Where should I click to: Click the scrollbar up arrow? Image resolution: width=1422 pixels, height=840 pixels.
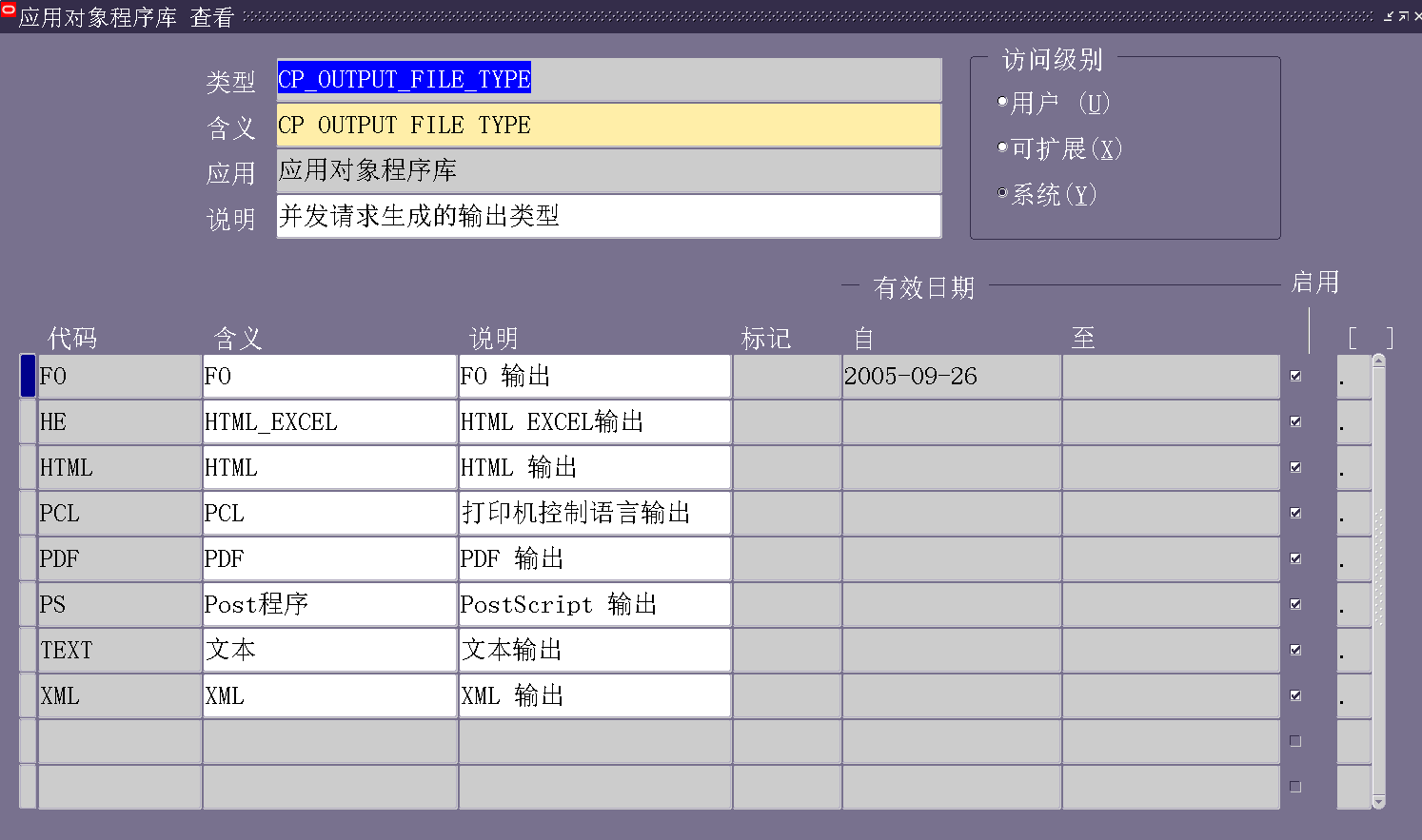(1378, 361)
